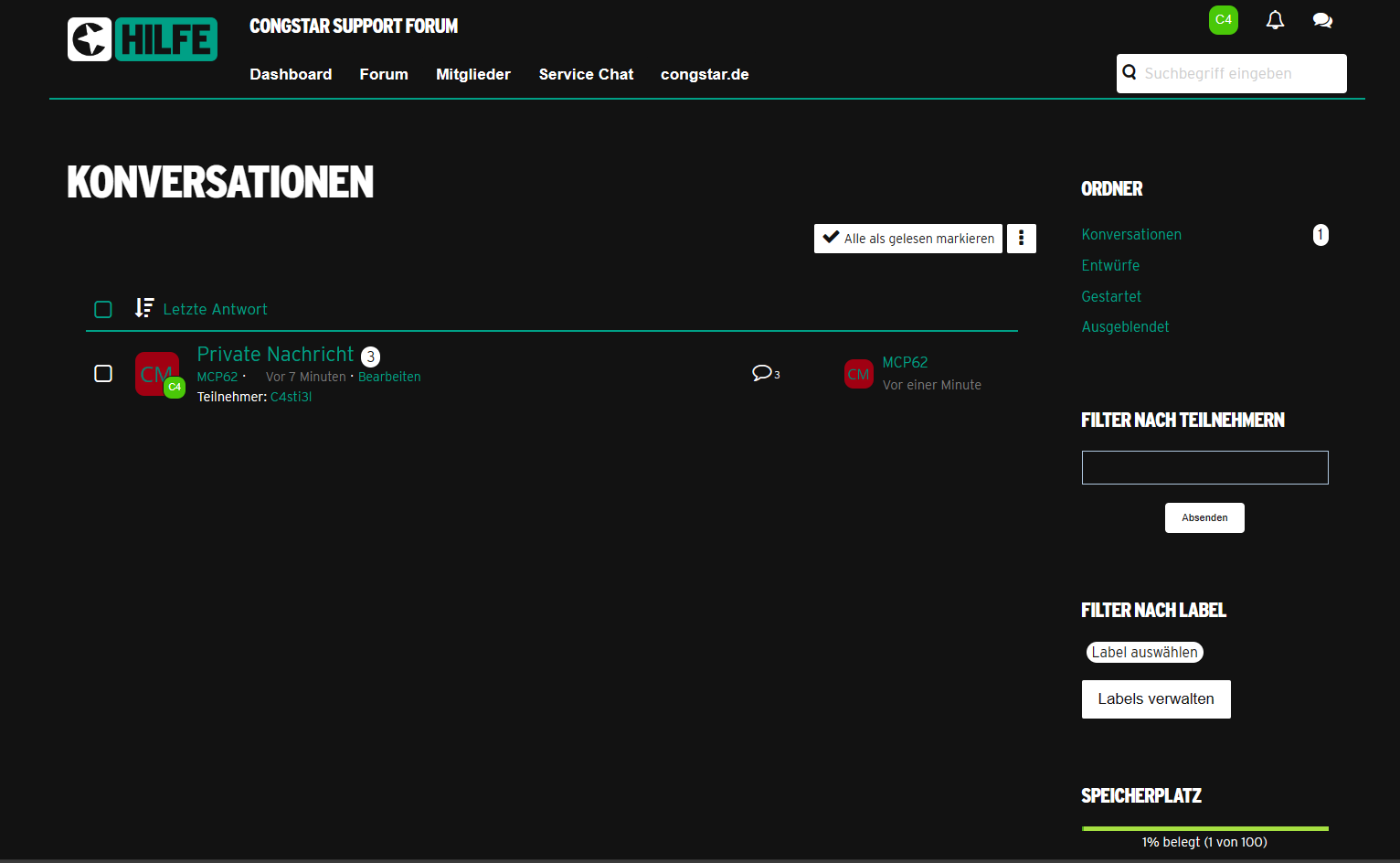
Task: Open the Service Chat menu item
Action: (x=586, y=75)
